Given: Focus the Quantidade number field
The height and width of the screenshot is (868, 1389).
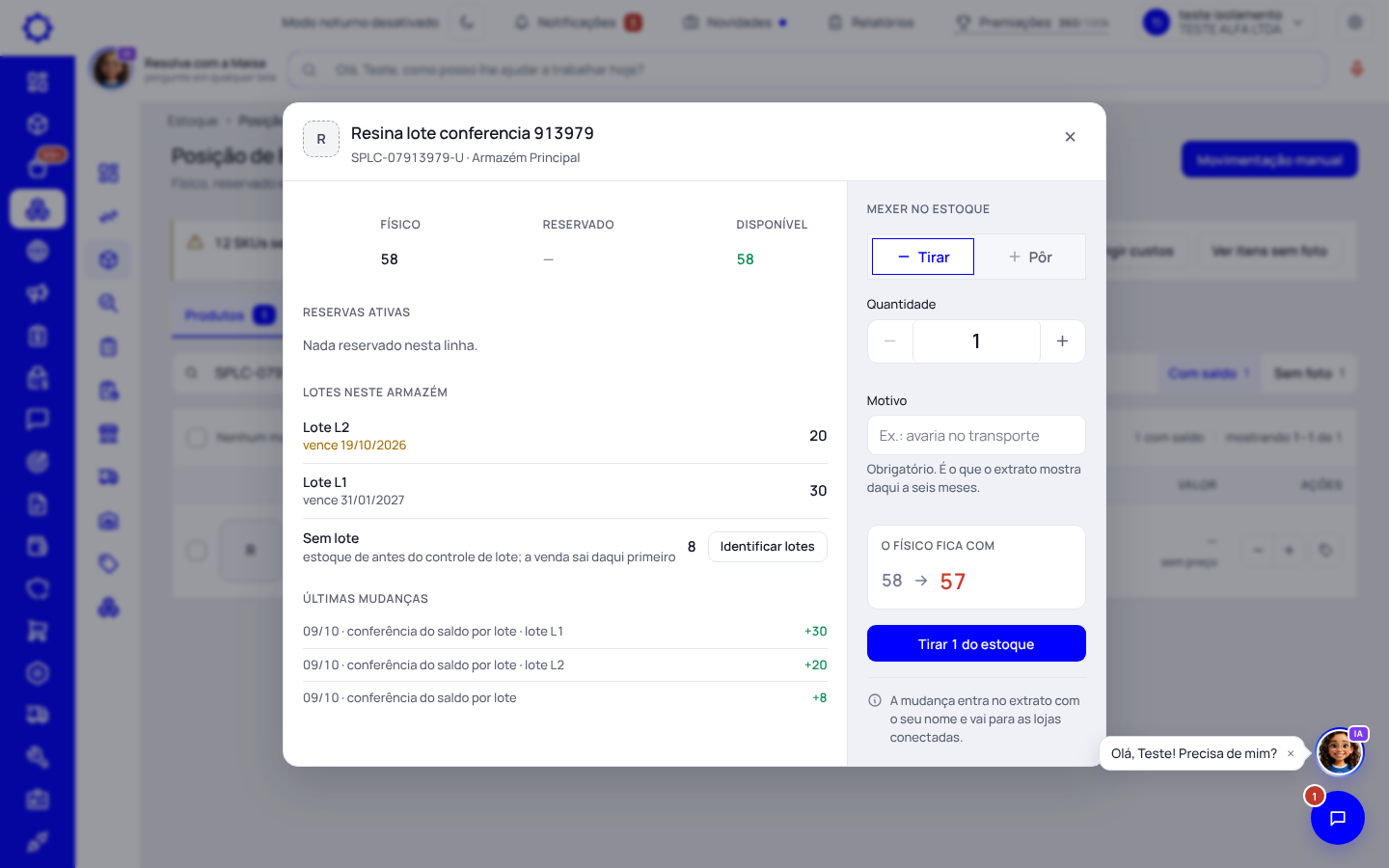Looking at the screenshot, I should click(976, 341).
